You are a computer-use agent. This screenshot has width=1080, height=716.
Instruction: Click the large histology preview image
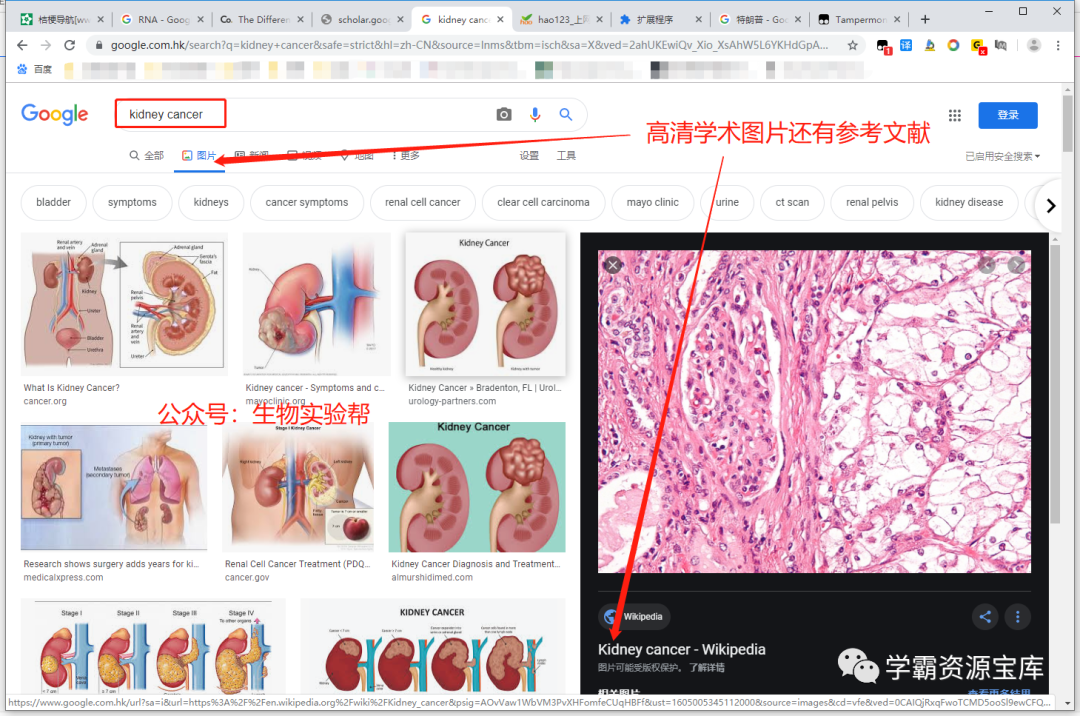point(814,412)
